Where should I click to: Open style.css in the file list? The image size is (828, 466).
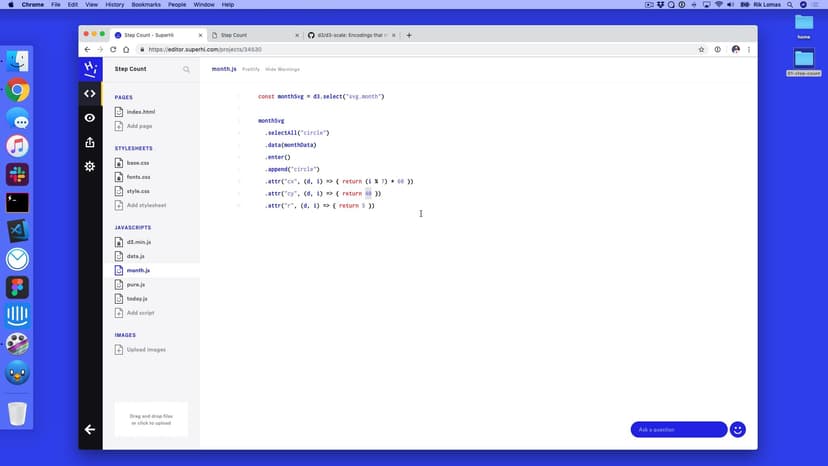pos(138,191)
